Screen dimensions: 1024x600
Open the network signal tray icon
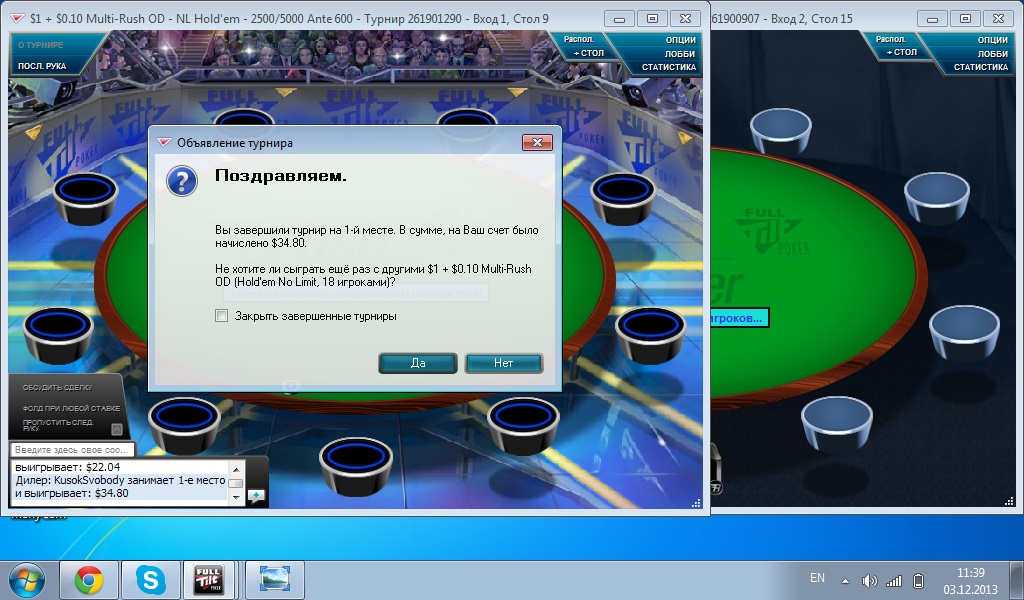[894, 580]
